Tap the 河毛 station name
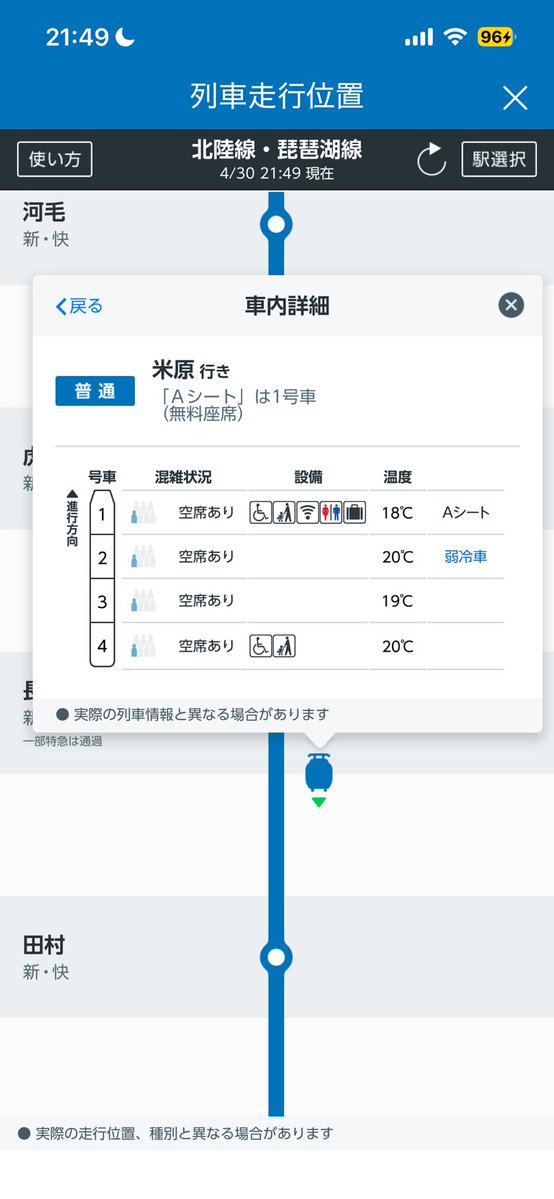The image size is (554, 1199). click(x=44, y=212)
